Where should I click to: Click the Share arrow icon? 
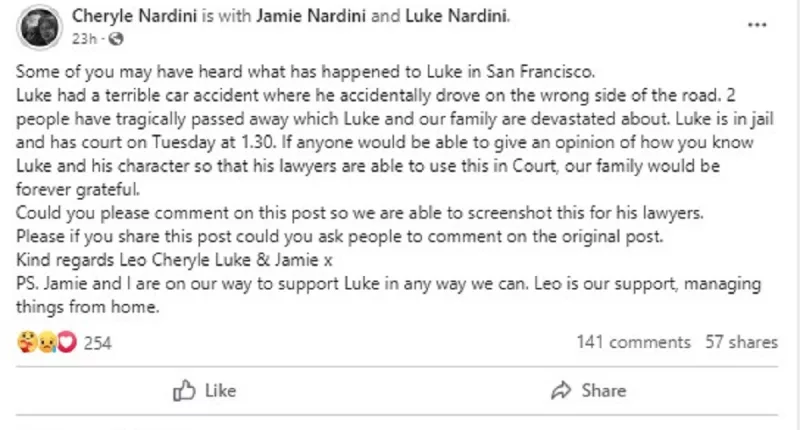coord(561,390)
